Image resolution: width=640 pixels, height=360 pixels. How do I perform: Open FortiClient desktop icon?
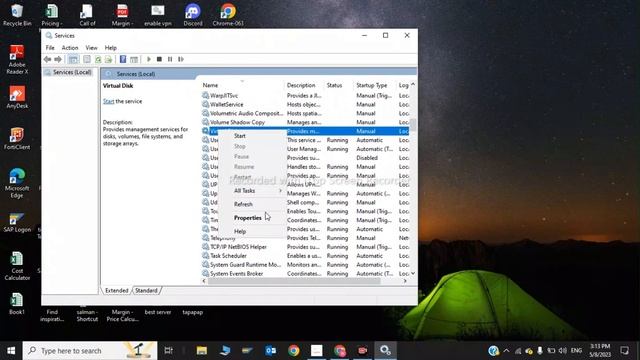(x=17, y=139)
